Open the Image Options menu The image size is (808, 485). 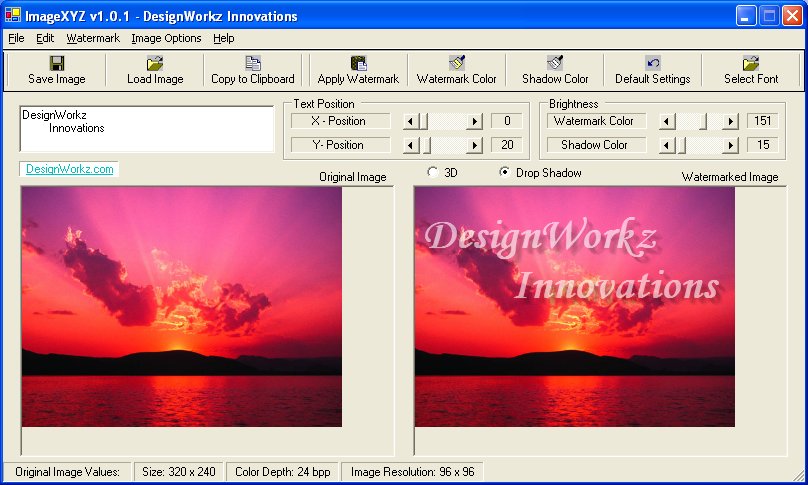[x=166, y=38]
